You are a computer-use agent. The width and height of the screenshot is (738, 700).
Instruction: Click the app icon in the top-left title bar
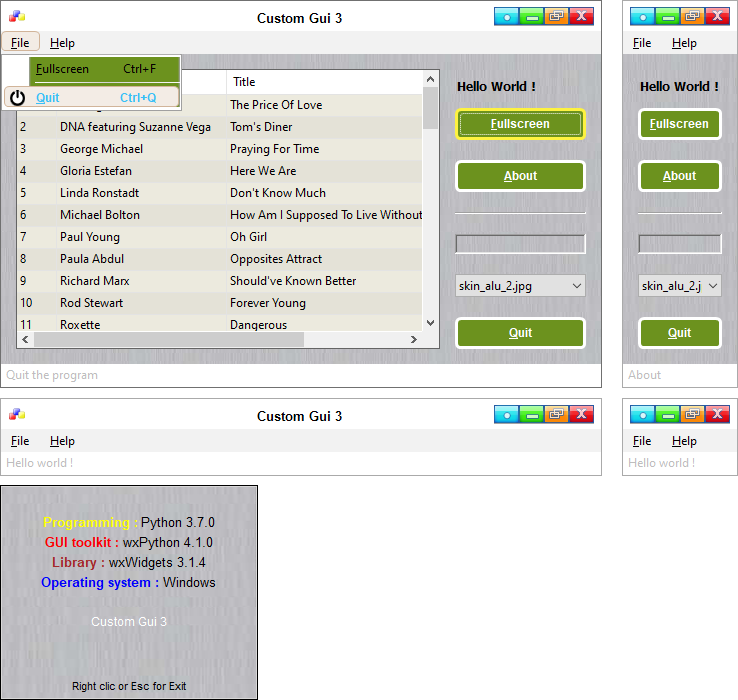point(17,17)
